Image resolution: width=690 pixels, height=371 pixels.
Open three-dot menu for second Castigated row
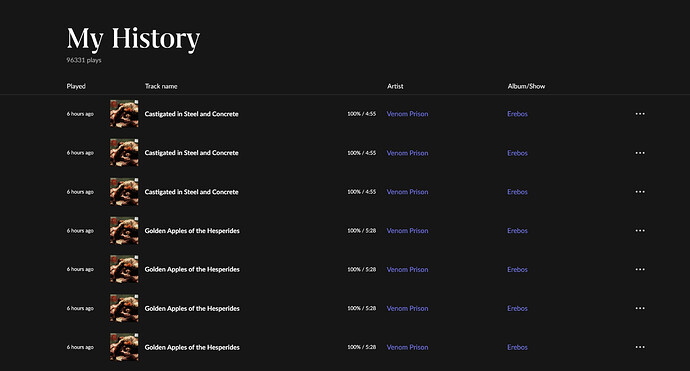pyautogui.click(x=640, y=153)
